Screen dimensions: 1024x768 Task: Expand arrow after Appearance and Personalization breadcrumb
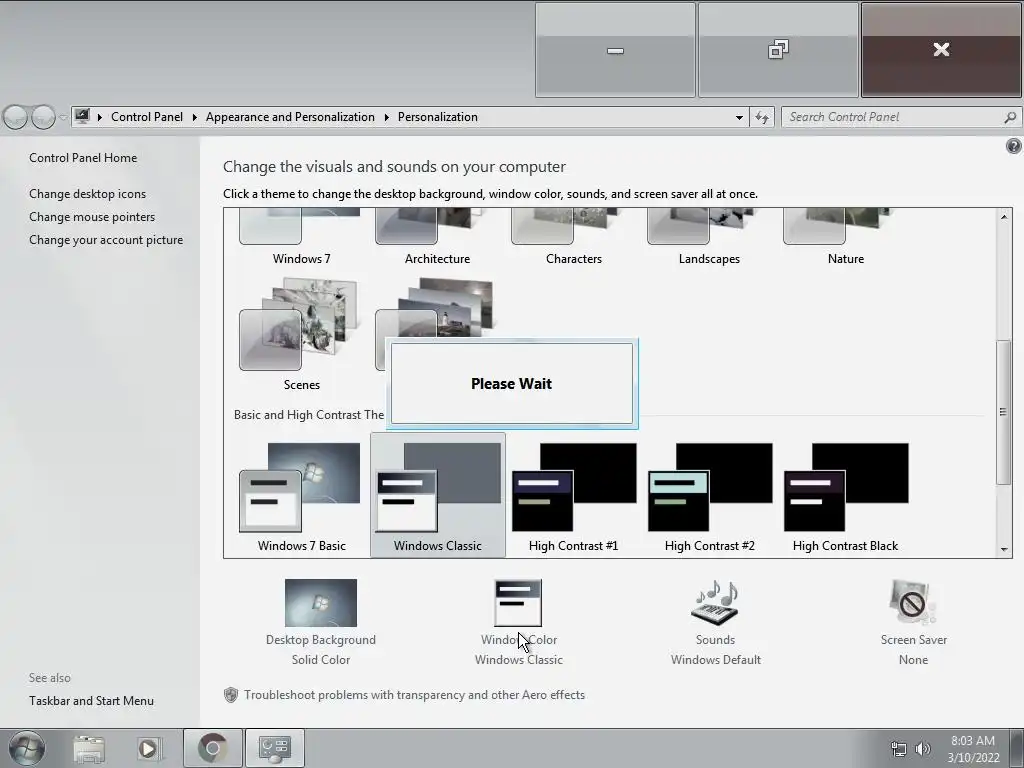(x=386, y=118)
